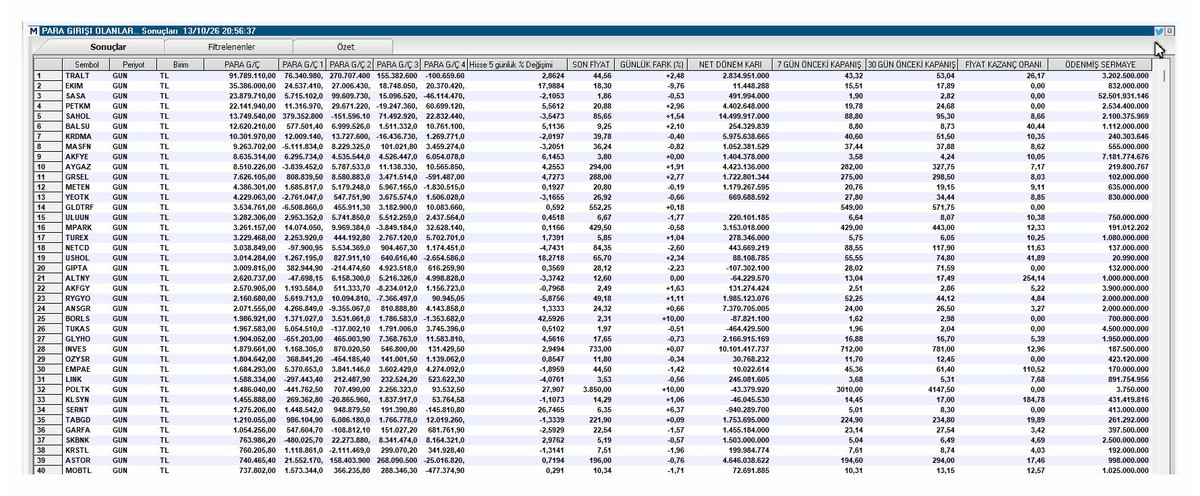Select the USHOL symbol cell
This screenshot has height=496, width=1200.
pos(86,259)
